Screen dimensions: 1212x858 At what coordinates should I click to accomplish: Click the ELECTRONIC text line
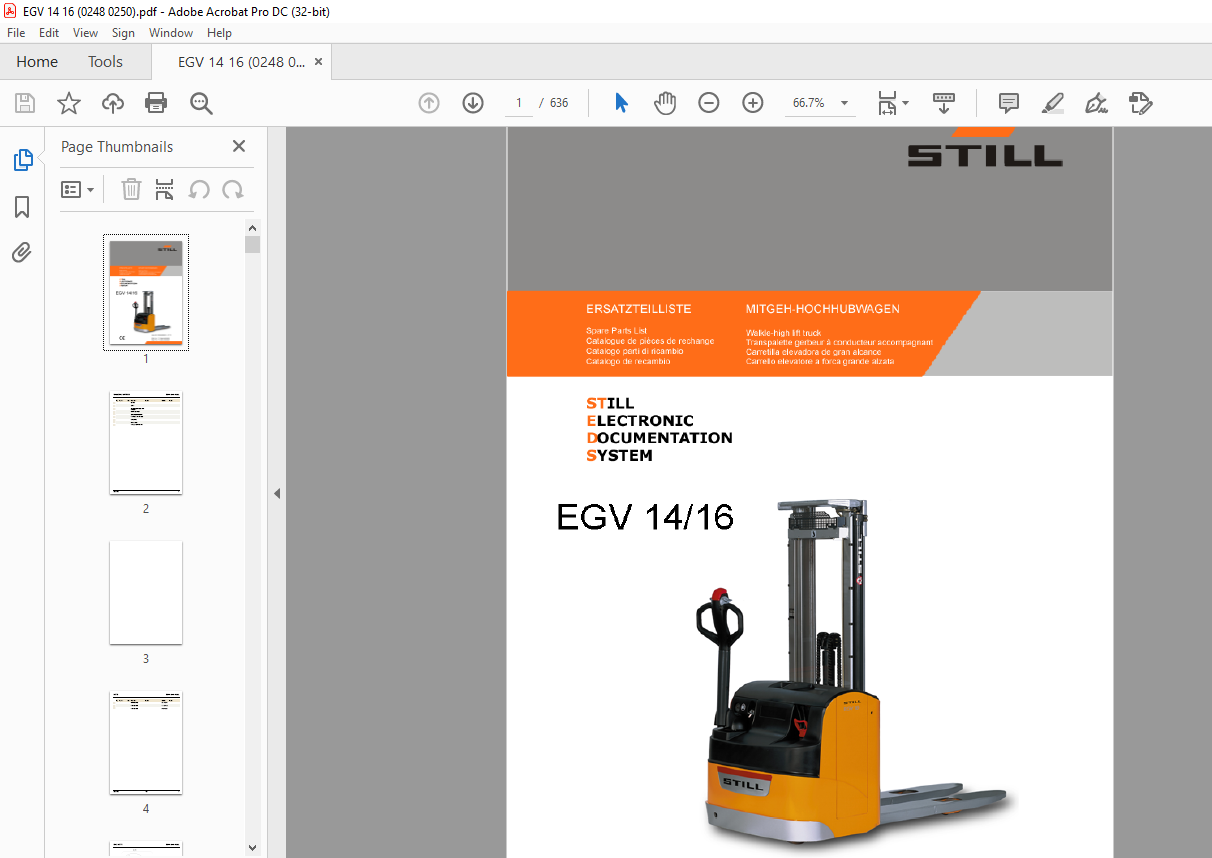click(x=640, y=421)
